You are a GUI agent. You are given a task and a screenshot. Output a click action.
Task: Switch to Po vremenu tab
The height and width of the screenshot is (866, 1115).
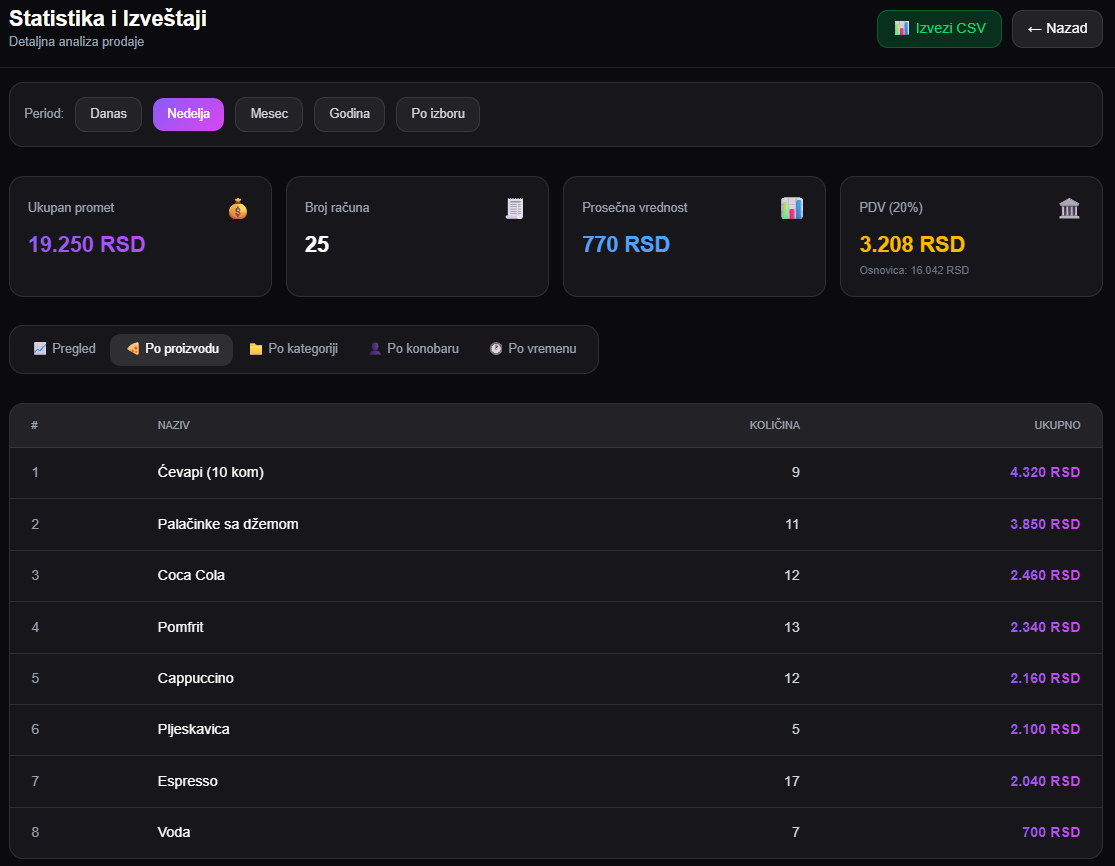533,349
